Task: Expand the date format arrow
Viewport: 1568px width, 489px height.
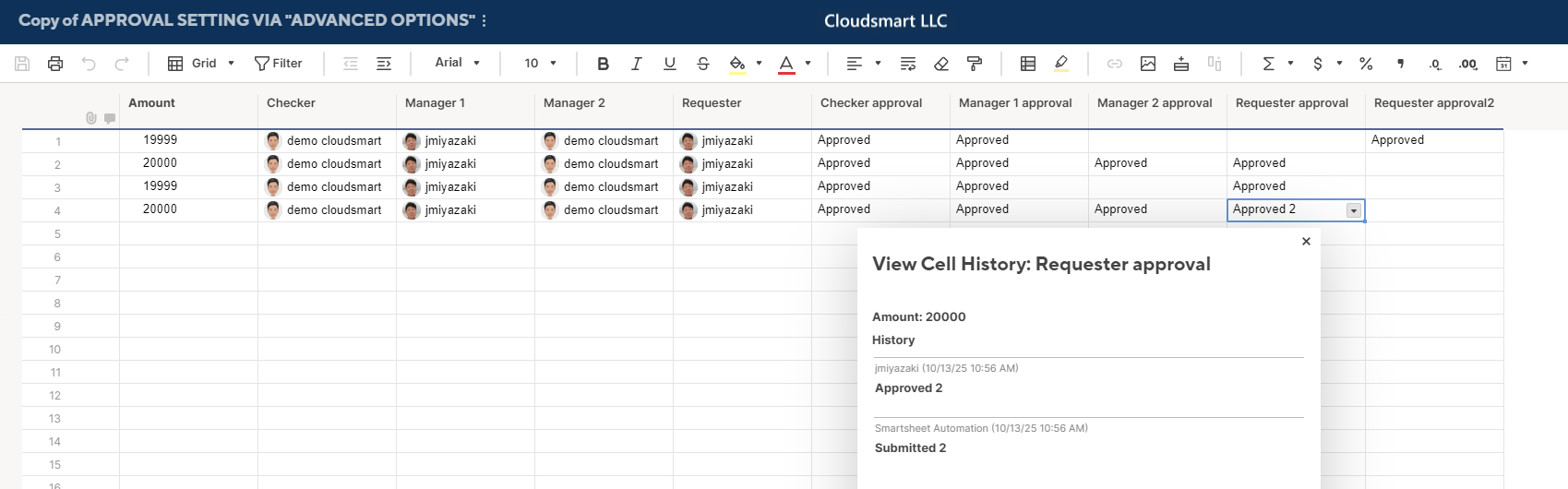Action: pos(1525,64)
